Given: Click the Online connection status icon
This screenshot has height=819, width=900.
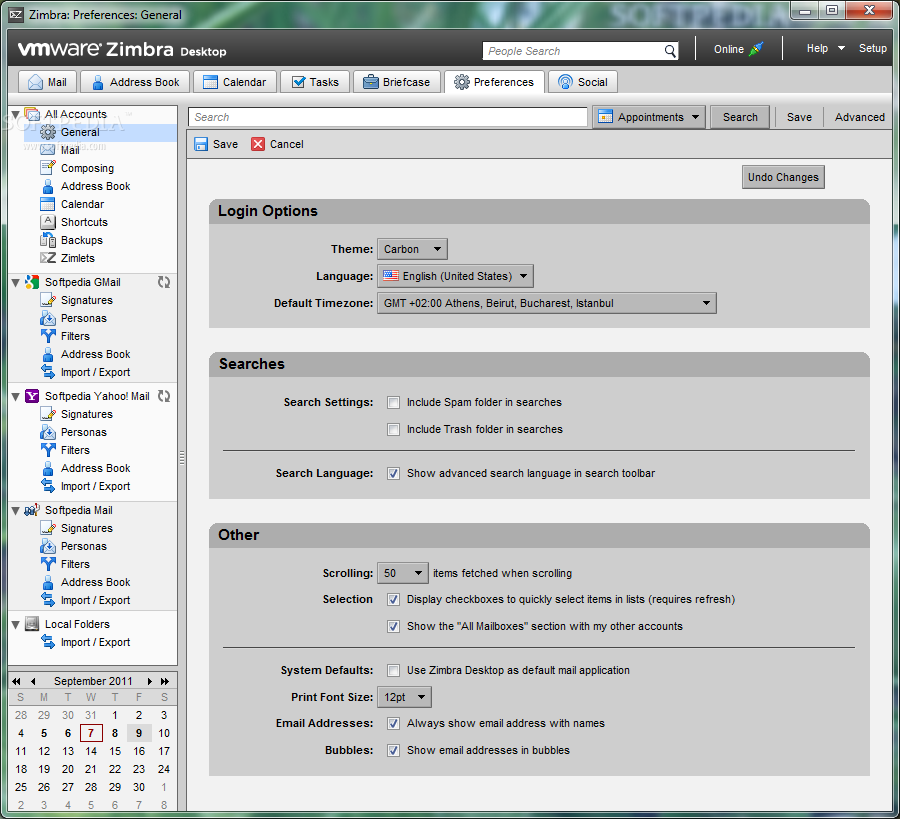Looking at the screenshot, I should click(x=757, y=49).
